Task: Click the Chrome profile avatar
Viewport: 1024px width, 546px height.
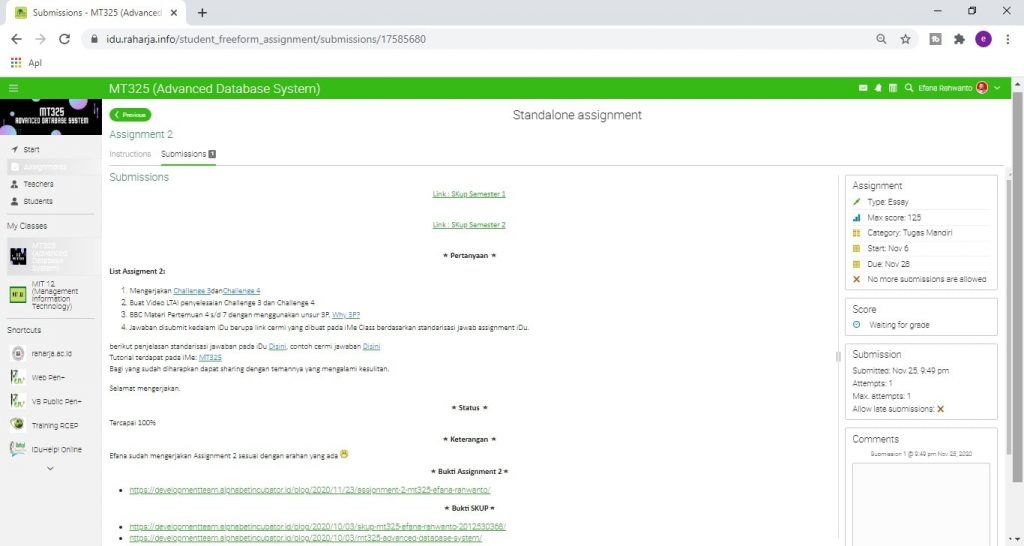Action: (983, 39)
